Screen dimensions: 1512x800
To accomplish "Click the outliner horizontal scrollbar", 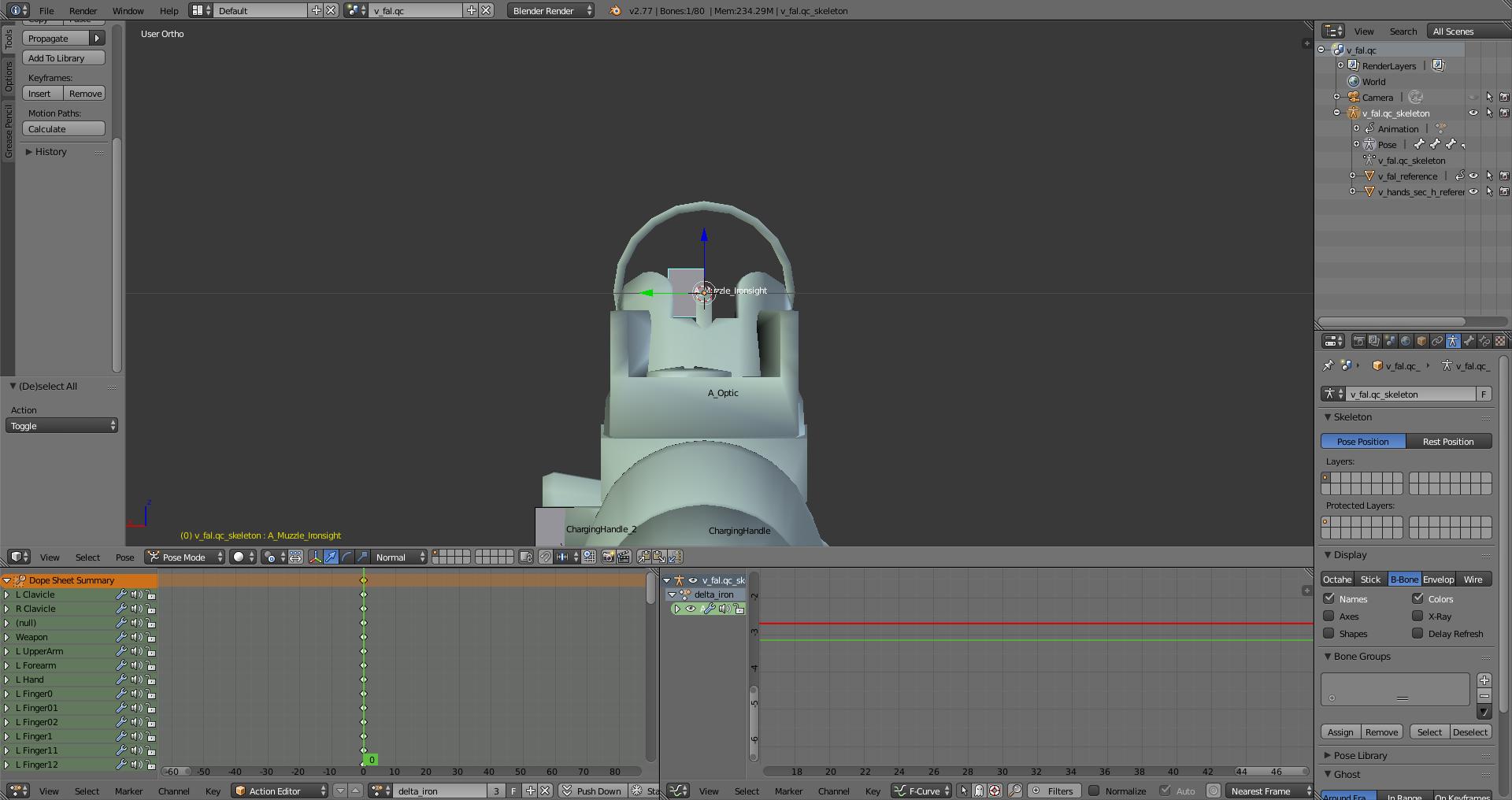I will (x=1392, y=321).
